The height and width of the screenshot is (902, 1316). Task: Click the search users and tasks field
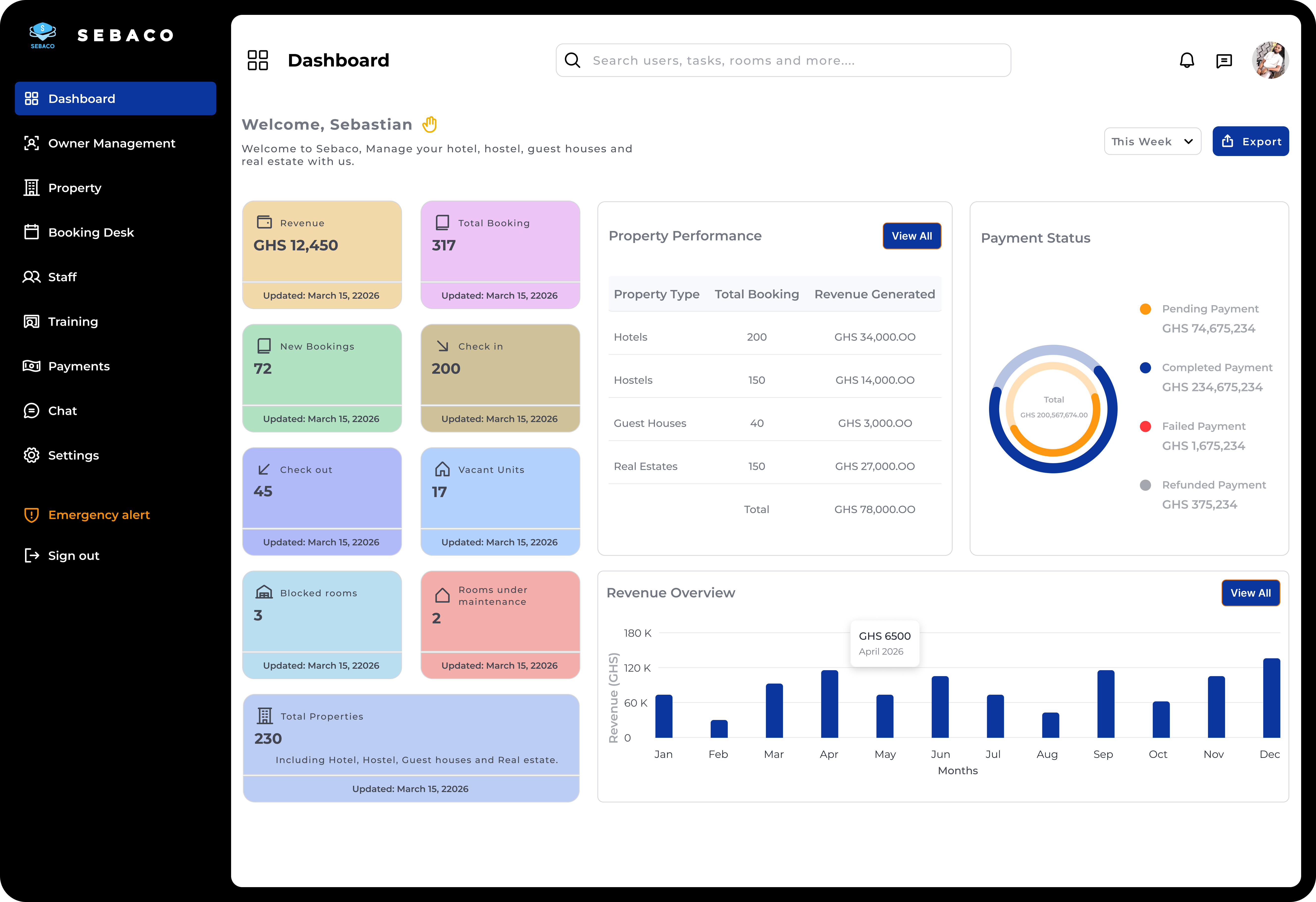click(x=793, y=61)
